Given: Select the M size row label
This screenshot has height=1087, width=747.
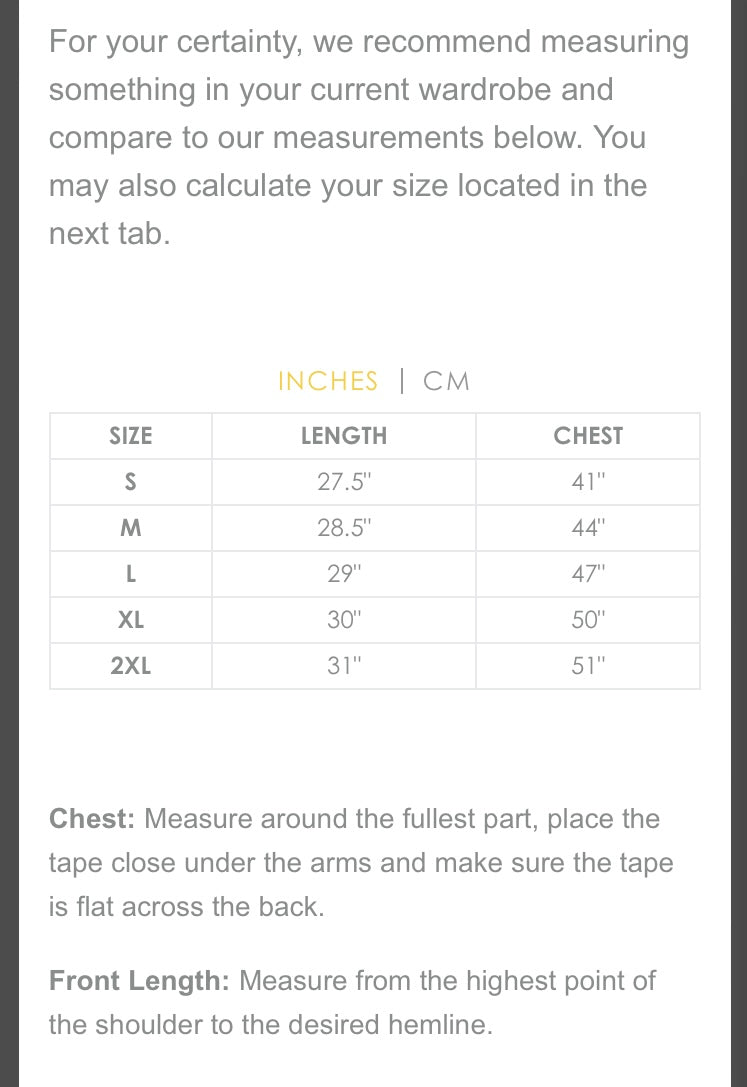Looking at the screenshot, I should click(x=131, y=528).
